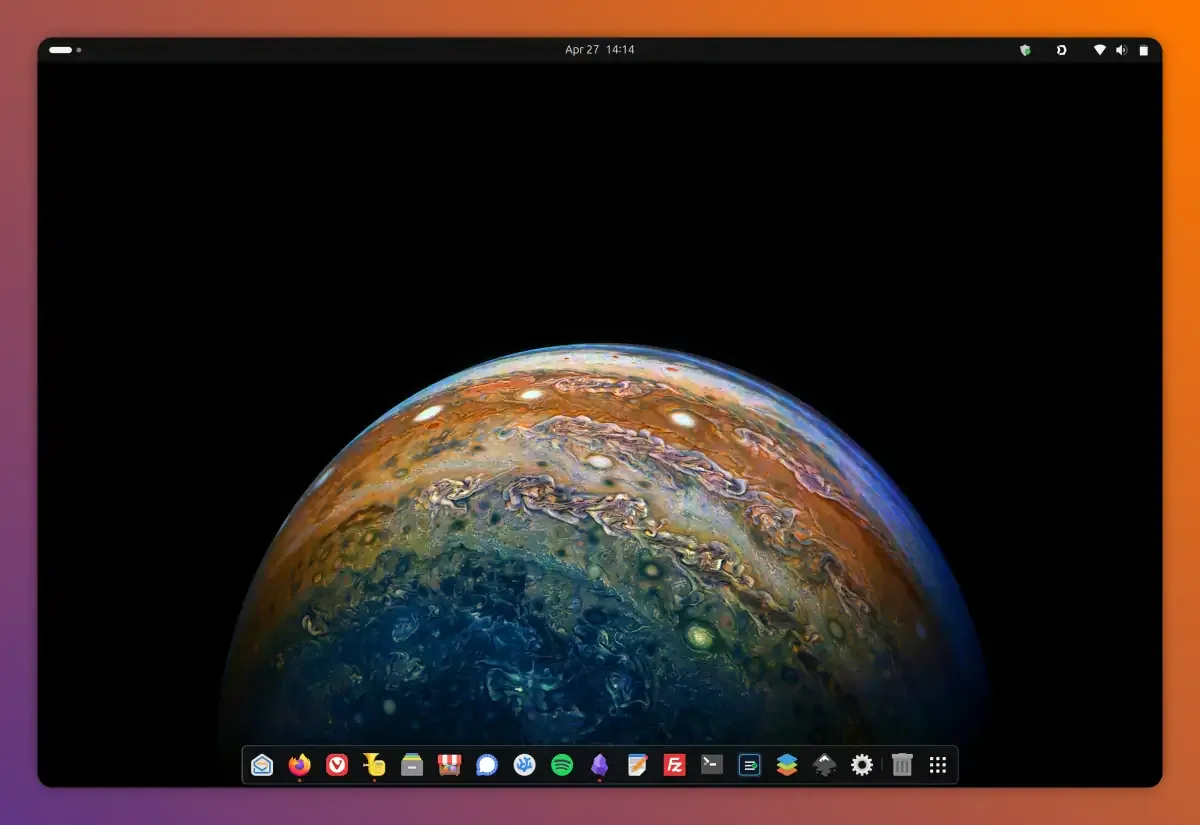The height and width of the screenshot is (825, 1200).
Task: Open the Files file manager
Action: click(412, 765)
